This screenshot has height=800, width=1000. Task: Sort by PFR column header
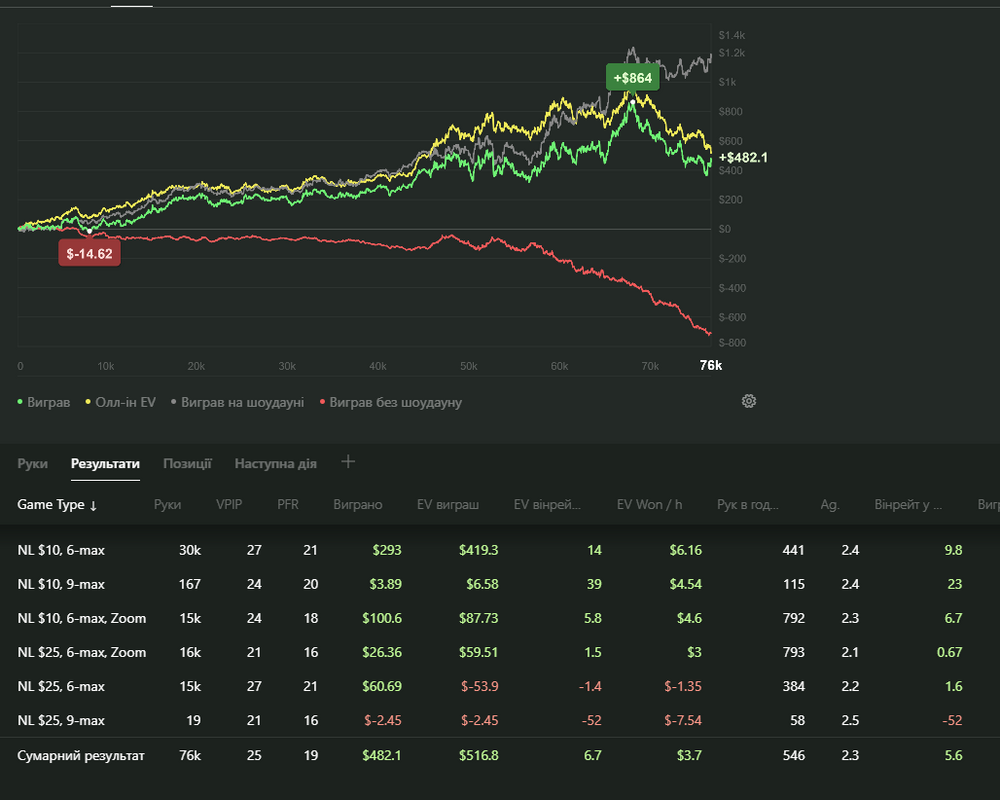(288, 505)
